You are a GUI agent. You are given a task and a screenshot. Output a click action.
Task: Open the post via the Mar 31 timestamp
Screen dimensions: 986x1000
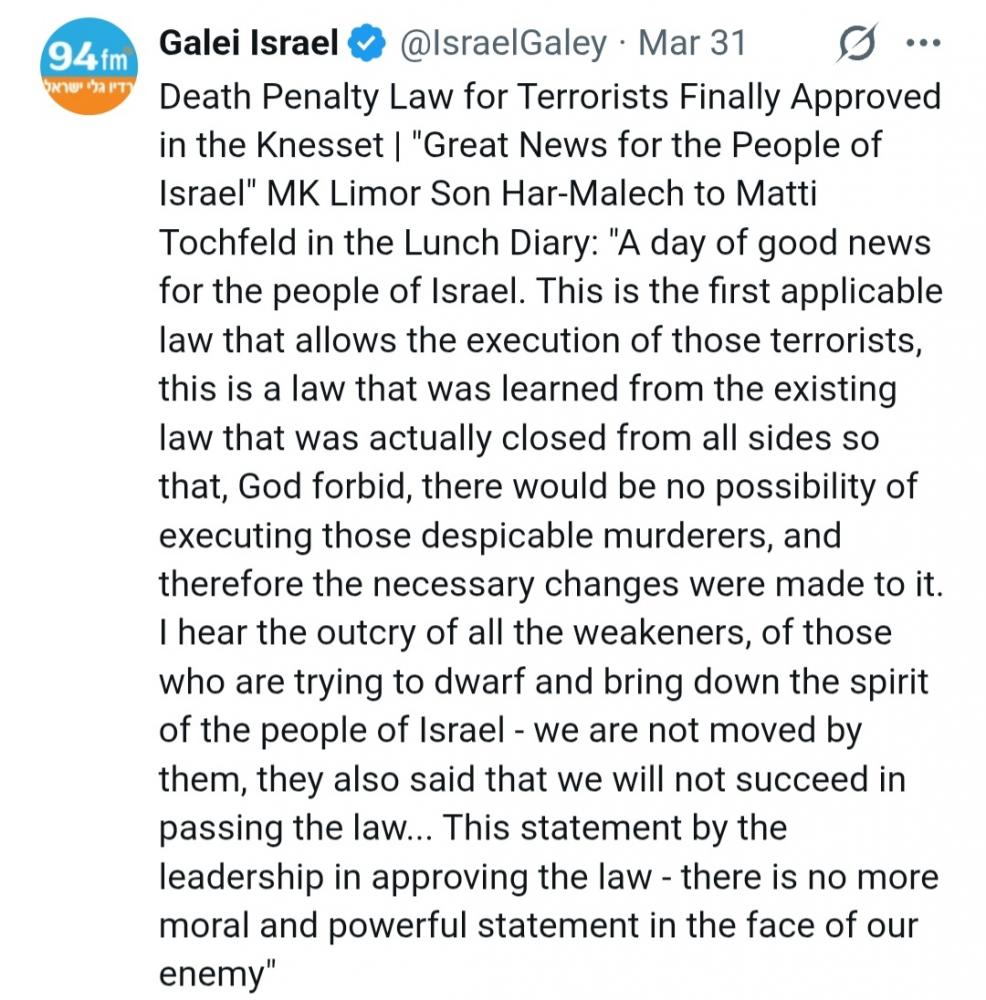pos(692,44)
